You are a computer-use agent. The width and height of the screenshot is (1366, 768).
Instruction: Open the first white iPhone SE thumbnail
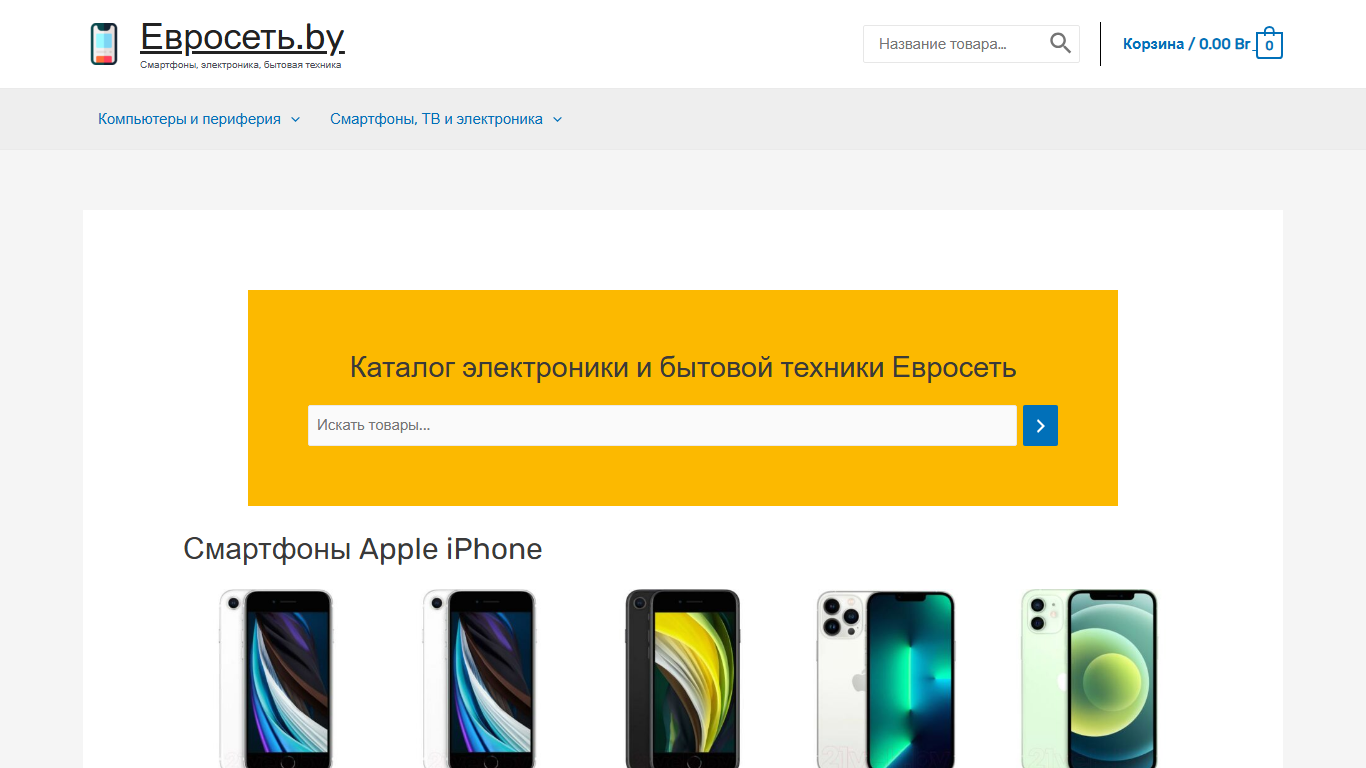coord(275,678)
